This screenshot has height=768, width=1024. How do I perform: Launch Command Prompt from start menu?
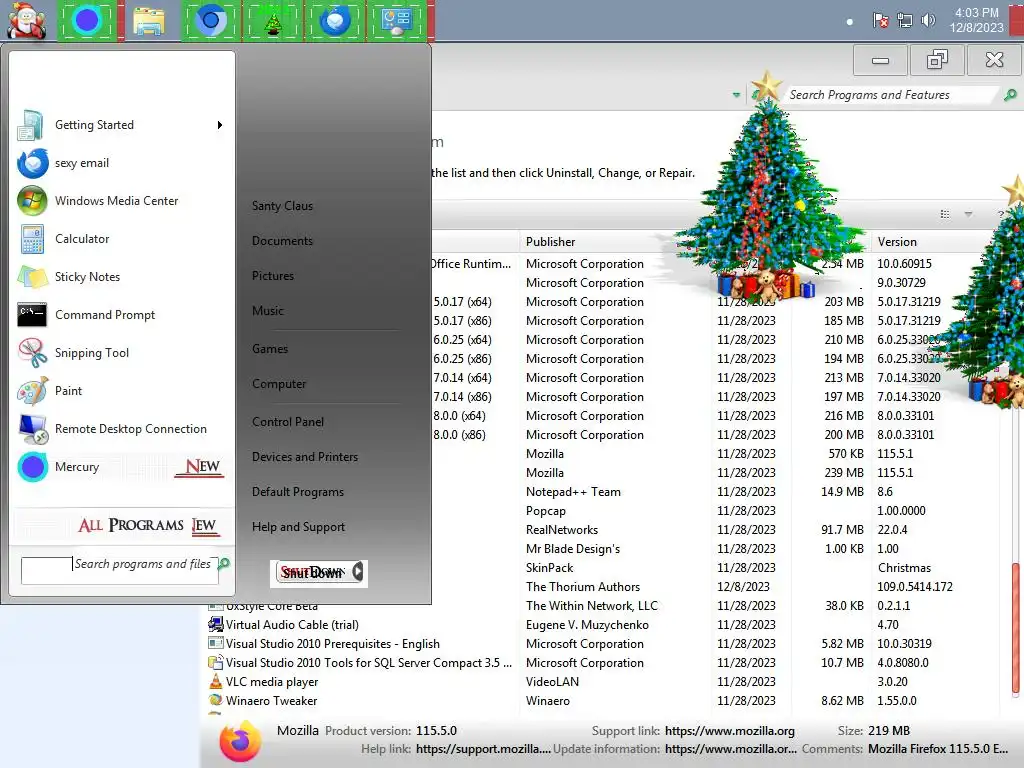coord(32,315)
